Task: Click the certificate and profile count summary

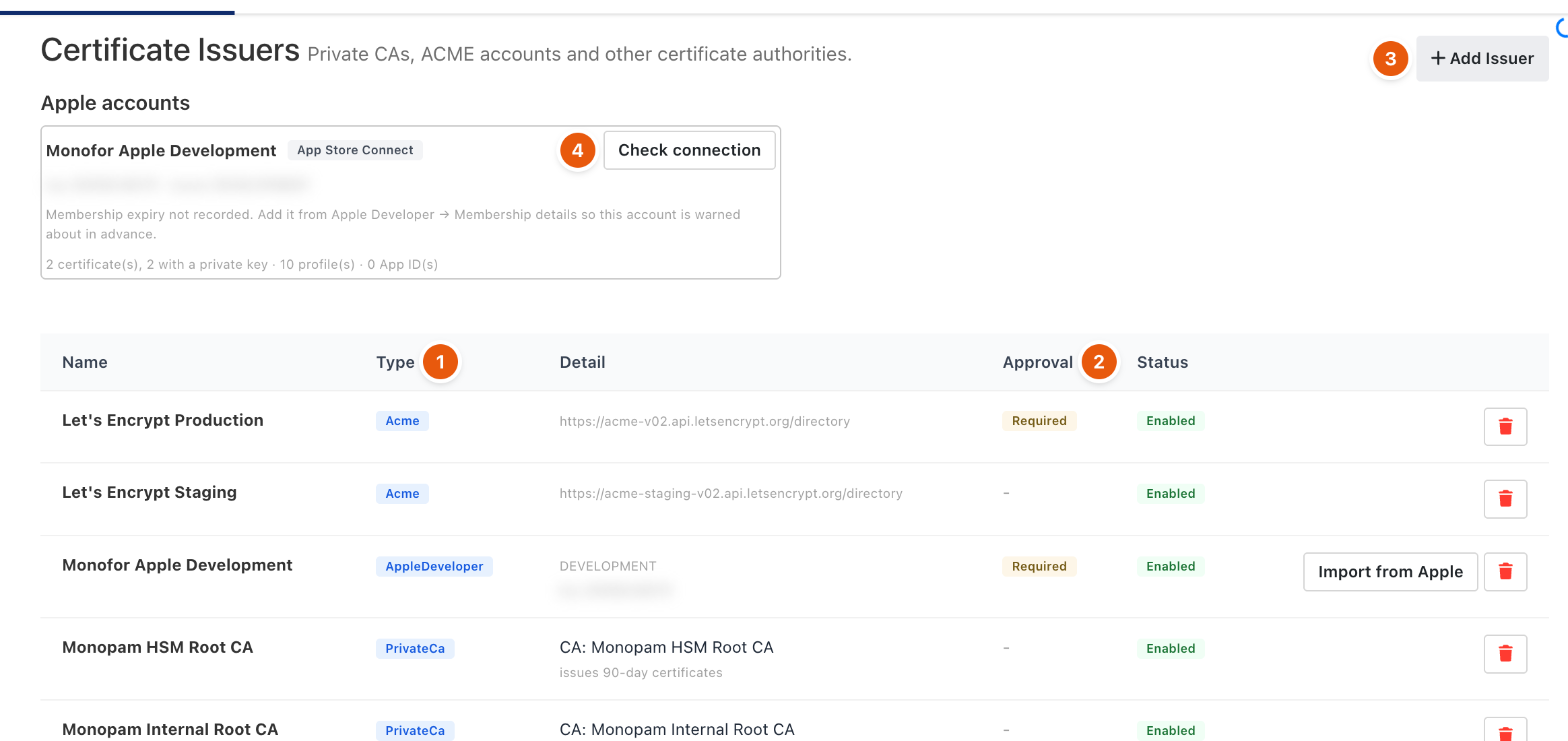Action: (242, 265)
